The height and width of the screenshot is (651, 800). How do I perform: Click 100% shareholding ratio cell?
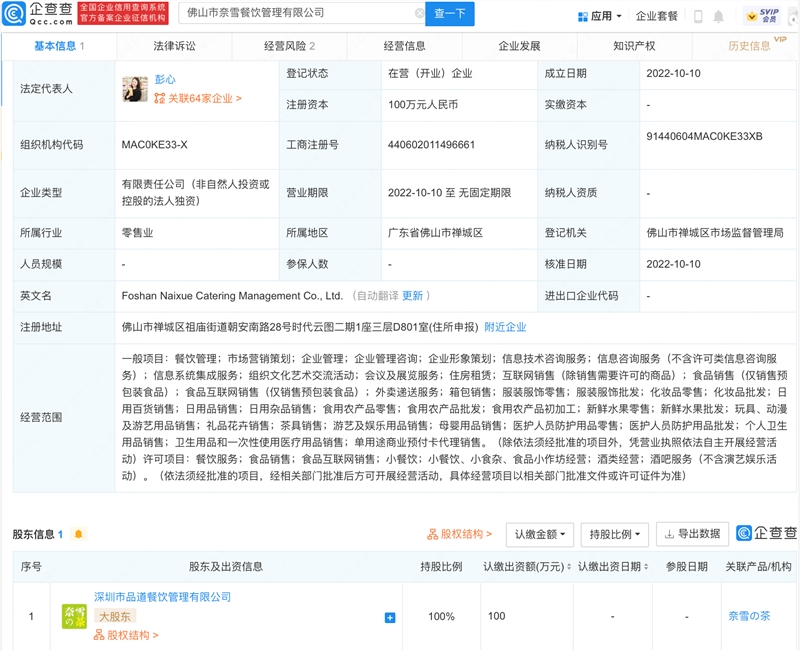point(441,616)
